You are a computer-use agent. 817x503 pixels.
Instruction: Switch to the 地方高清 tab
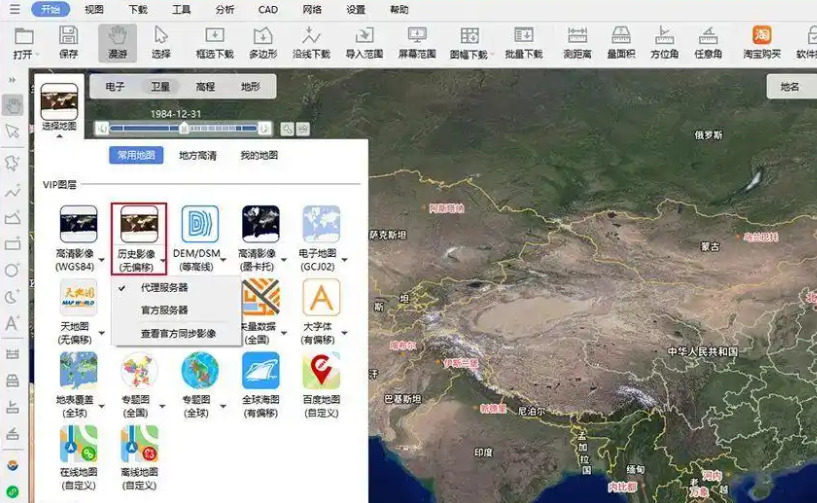197,155
